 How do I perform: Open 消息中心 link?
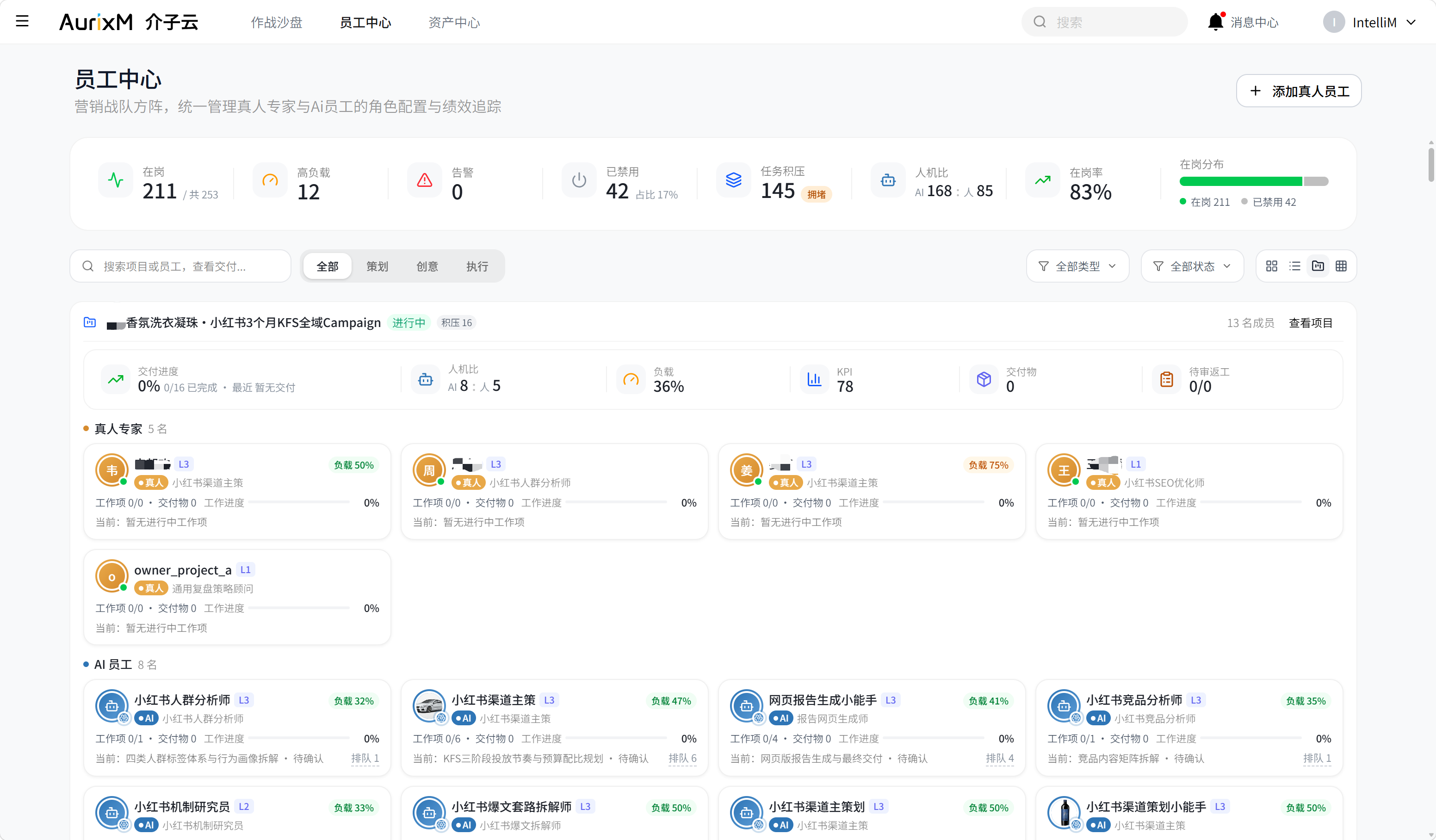click(x=1254, y=22)
